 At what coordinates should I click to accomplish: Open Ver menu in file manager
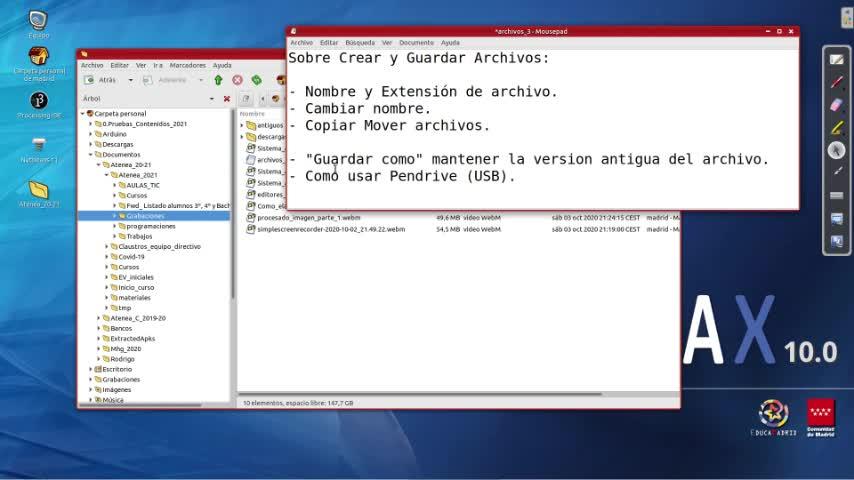(141, 65)
